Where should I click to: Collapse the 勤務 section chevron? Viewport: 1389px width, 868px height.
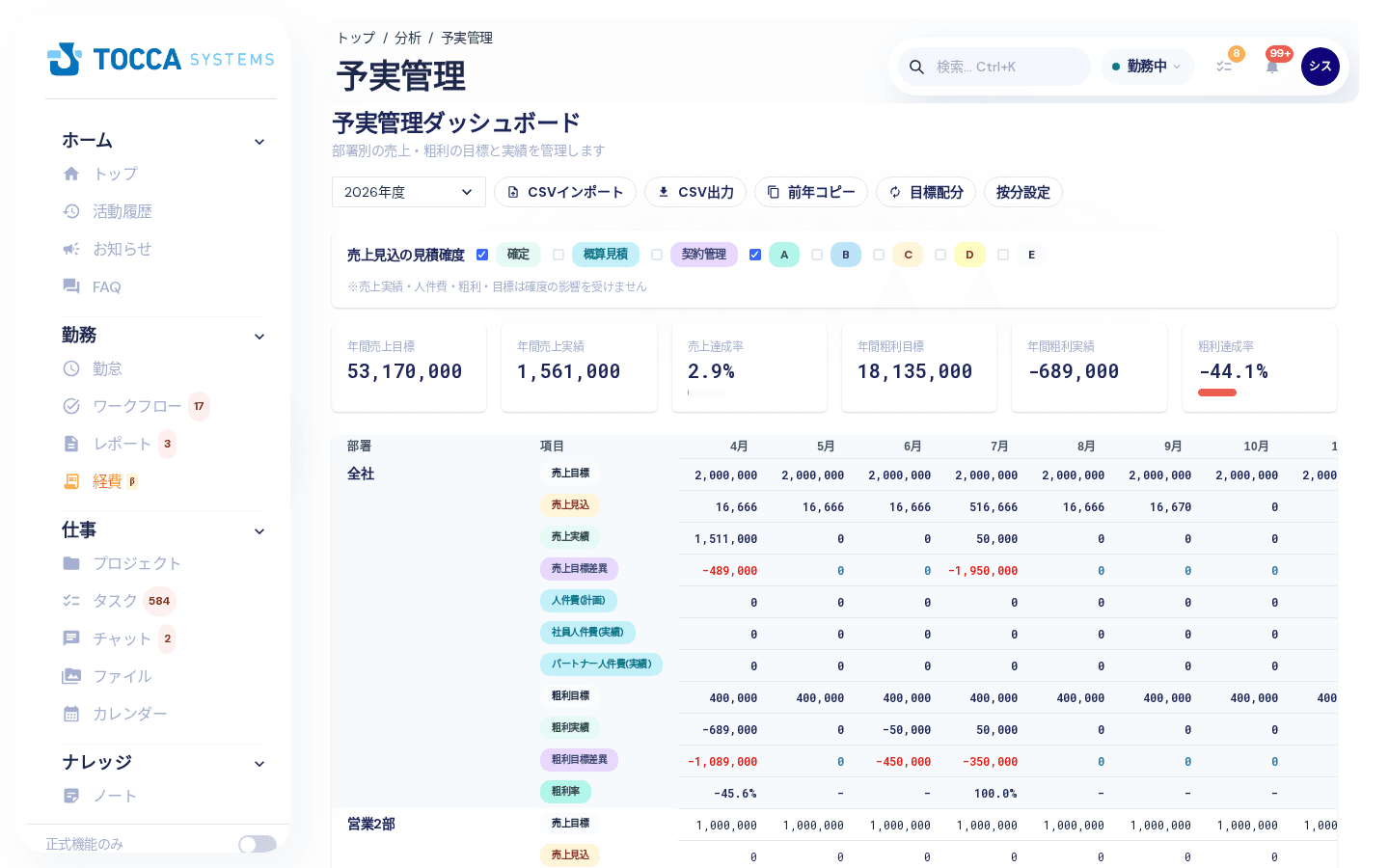[x=259, y=337]
